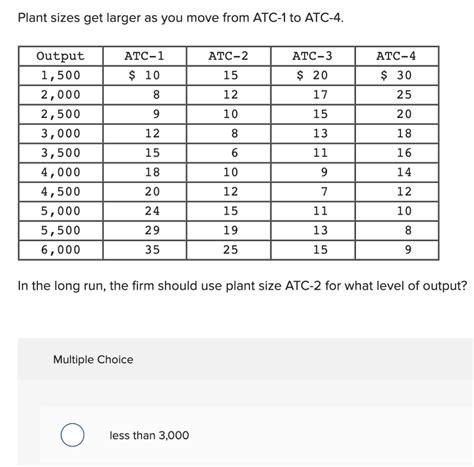Click the ATC-3 value 7 cell
The image size is (474, 467).
pyautogui.click(x=313, y=192)
